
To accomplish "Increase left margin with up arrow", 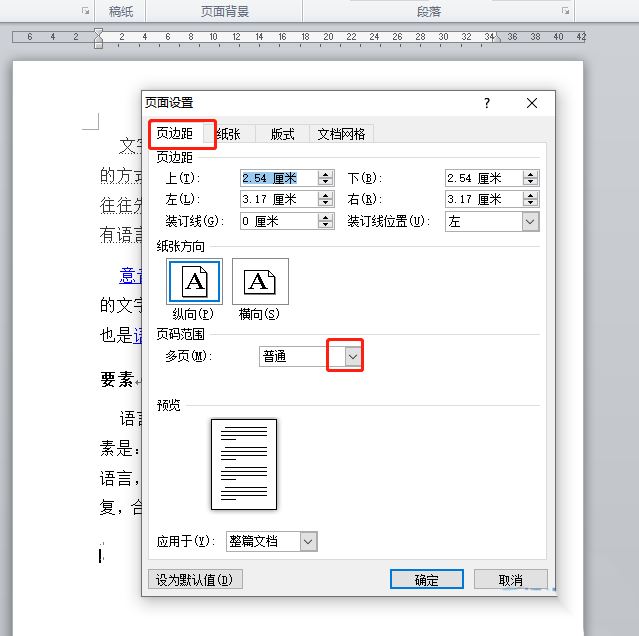I will [x=325, y=195].
